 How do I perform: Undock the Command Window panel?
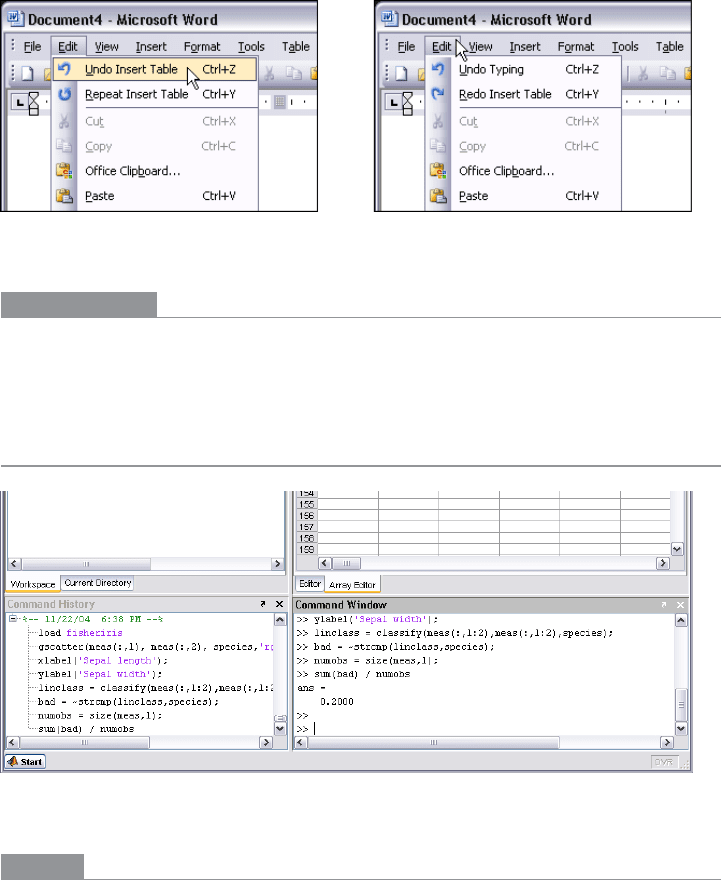(x=664, y=604)
